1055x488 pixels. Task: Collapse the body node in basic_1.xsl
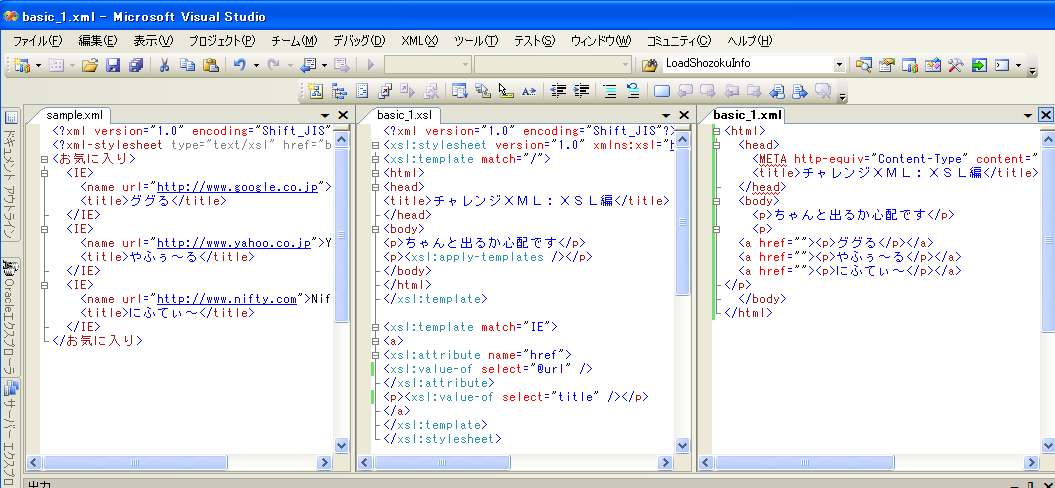coord(375,229)
